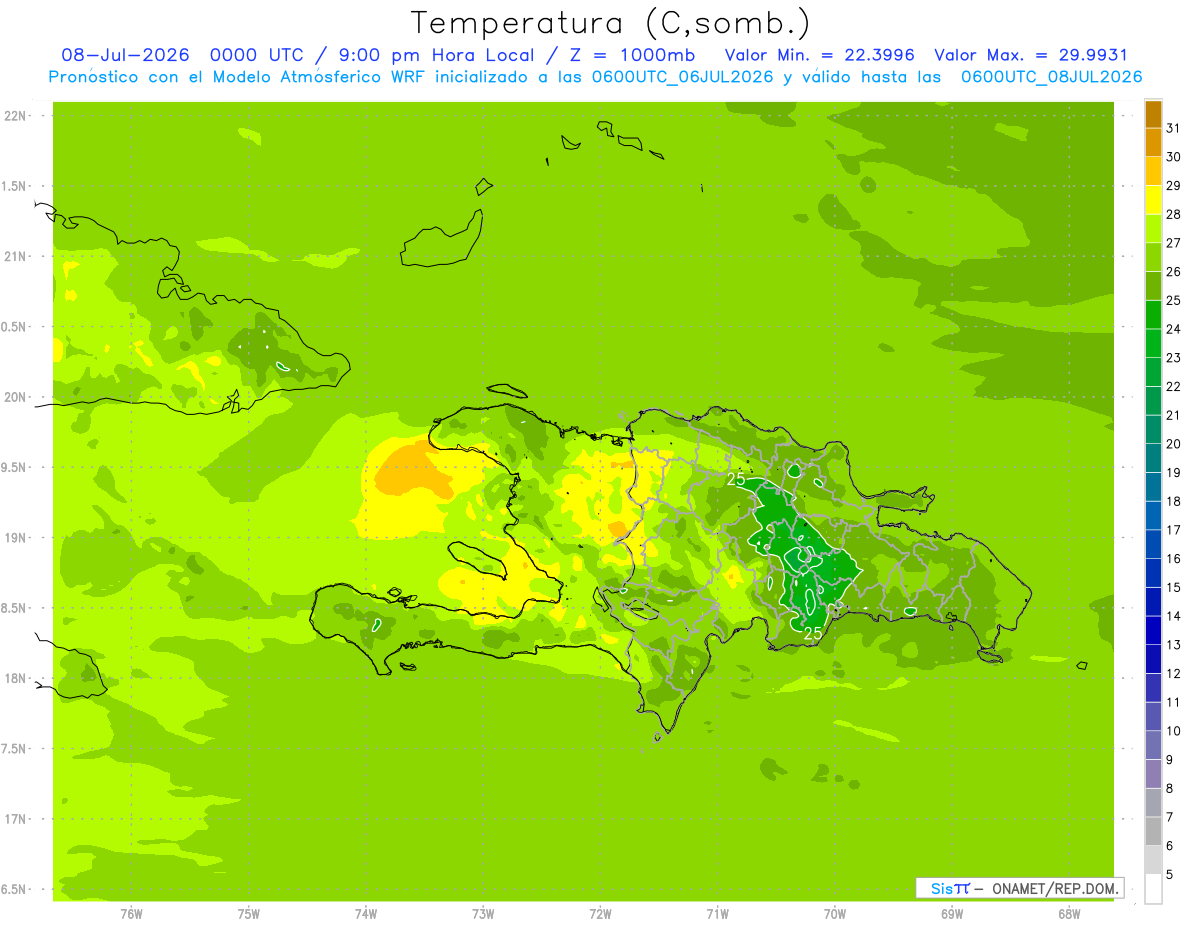This screenshot has height=927, width=1200.
Task: Click the title "Temperatura (C,somb.)"
Action: point(612,23)
